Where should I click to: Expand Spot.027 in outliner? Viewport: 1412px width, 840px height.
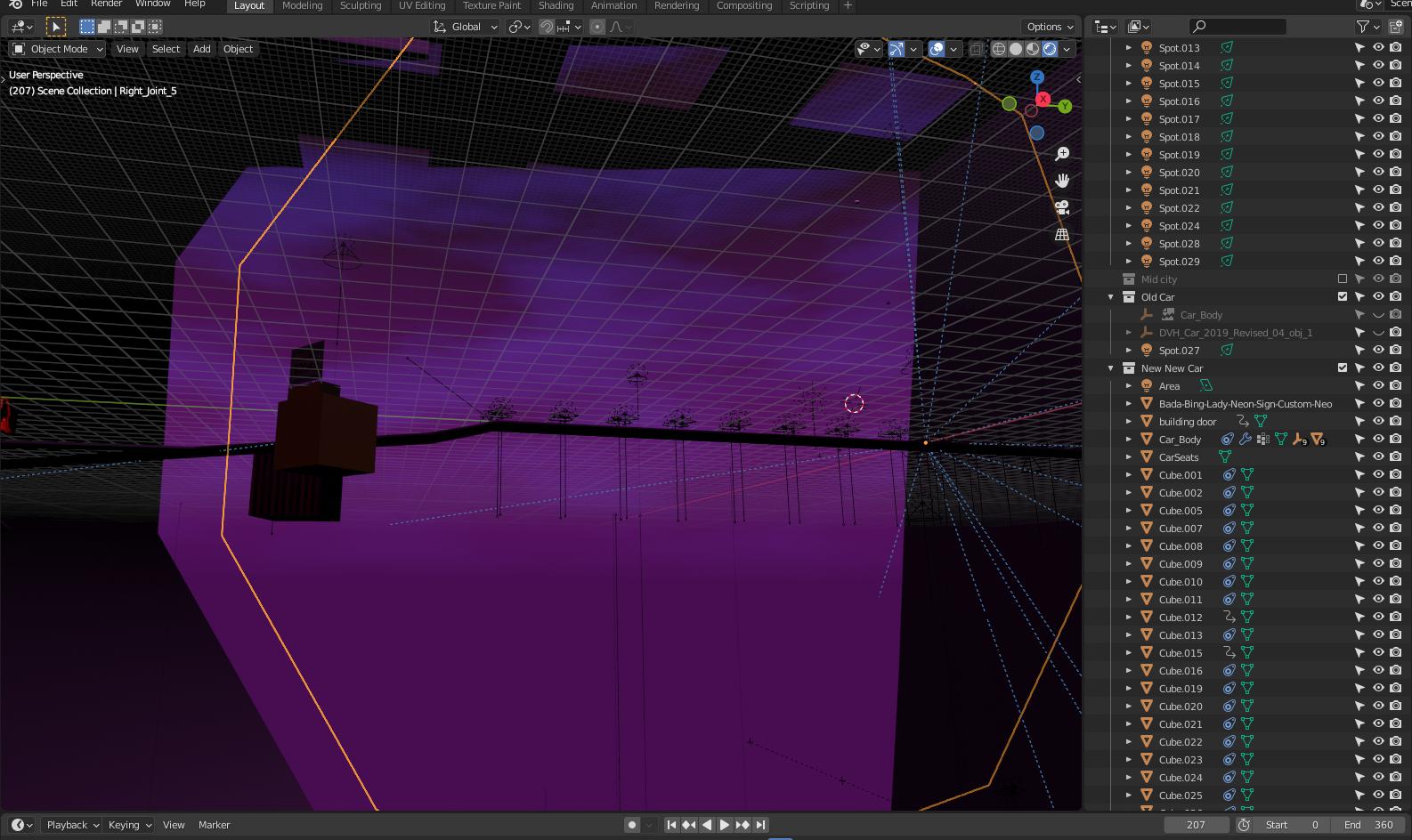tap(1129, 350)
